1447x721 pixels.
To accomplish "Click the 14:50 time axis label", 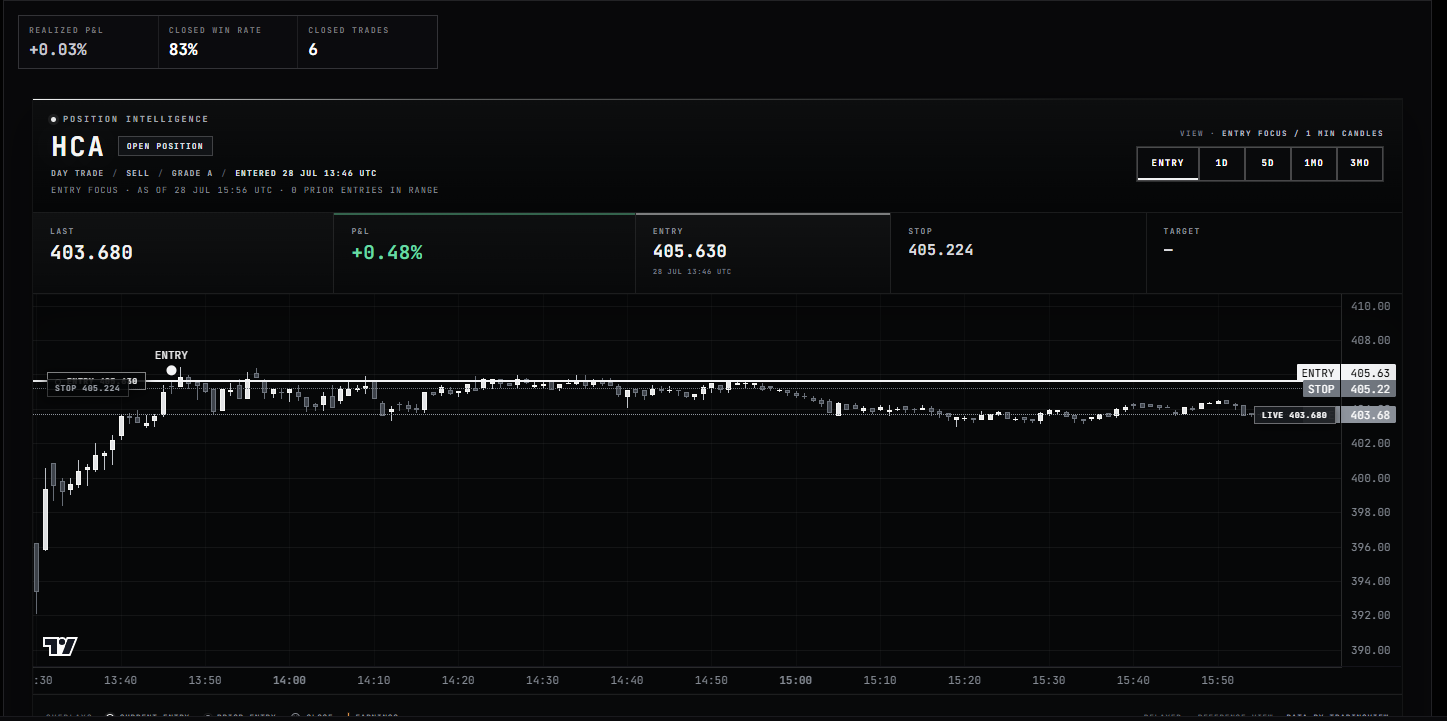I will 711,680.
